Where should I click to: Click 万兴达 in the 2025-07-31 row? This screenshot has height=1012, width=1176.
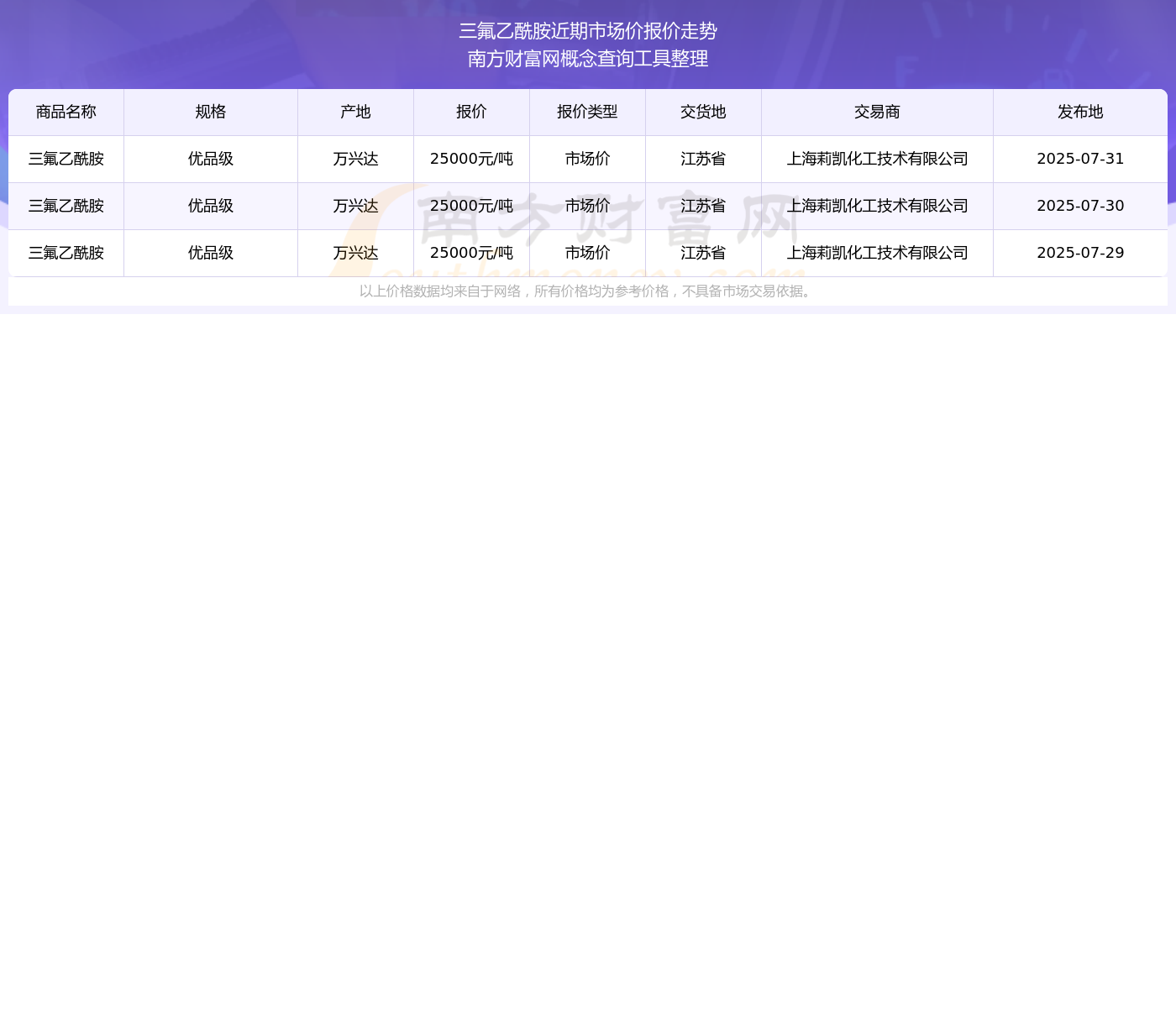355,159
